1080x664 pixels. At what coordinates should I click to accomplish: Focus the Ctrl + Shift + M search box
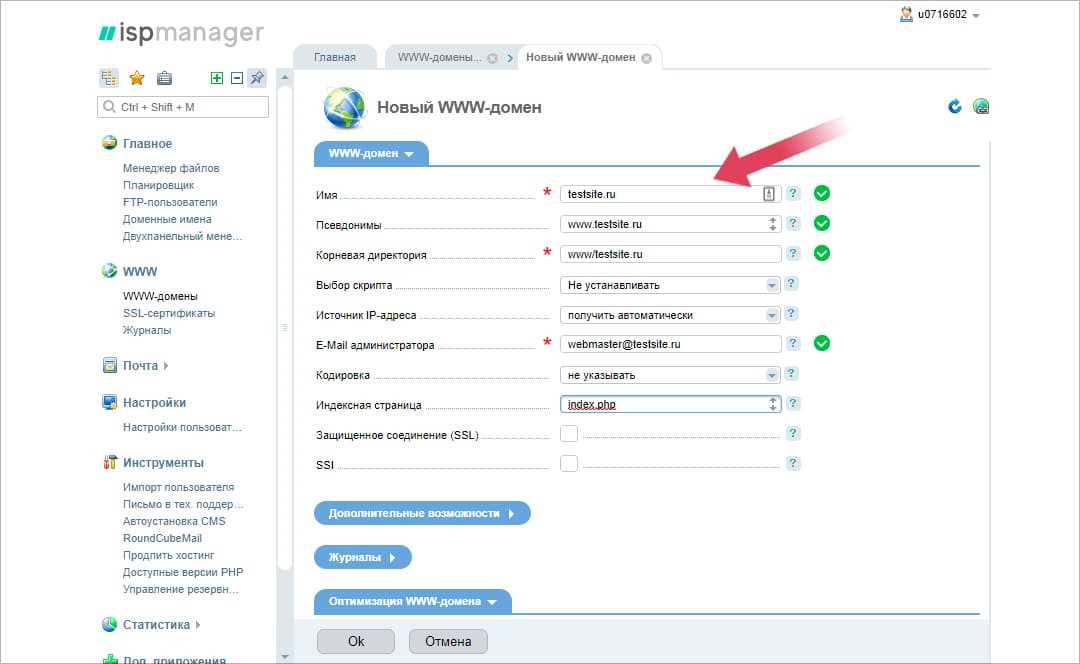[x=183, y=107]
